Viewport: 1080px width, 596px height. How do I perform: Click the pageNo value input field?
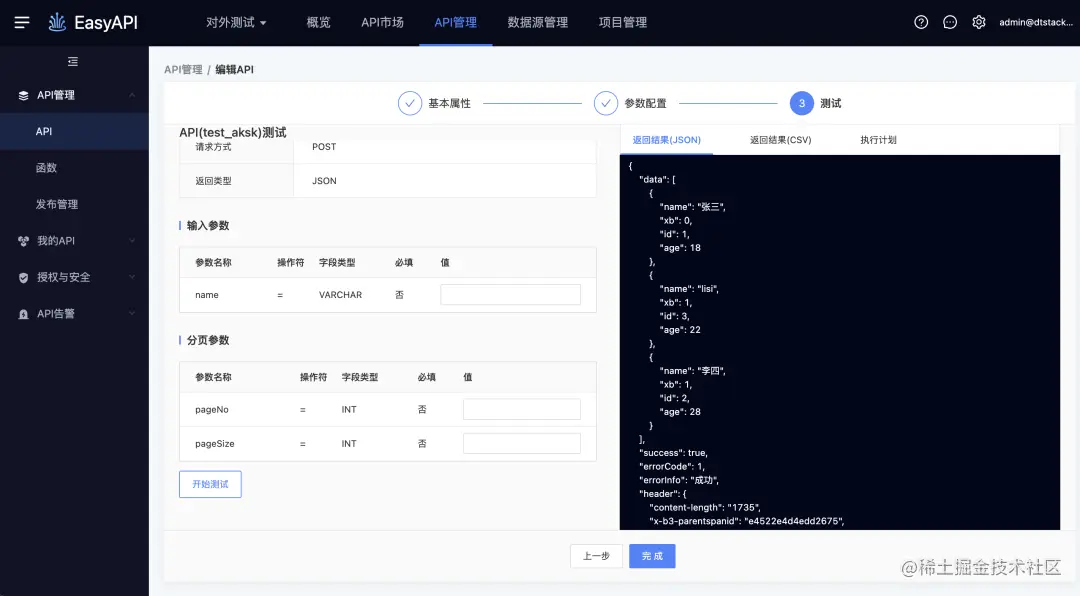point(521,409)
